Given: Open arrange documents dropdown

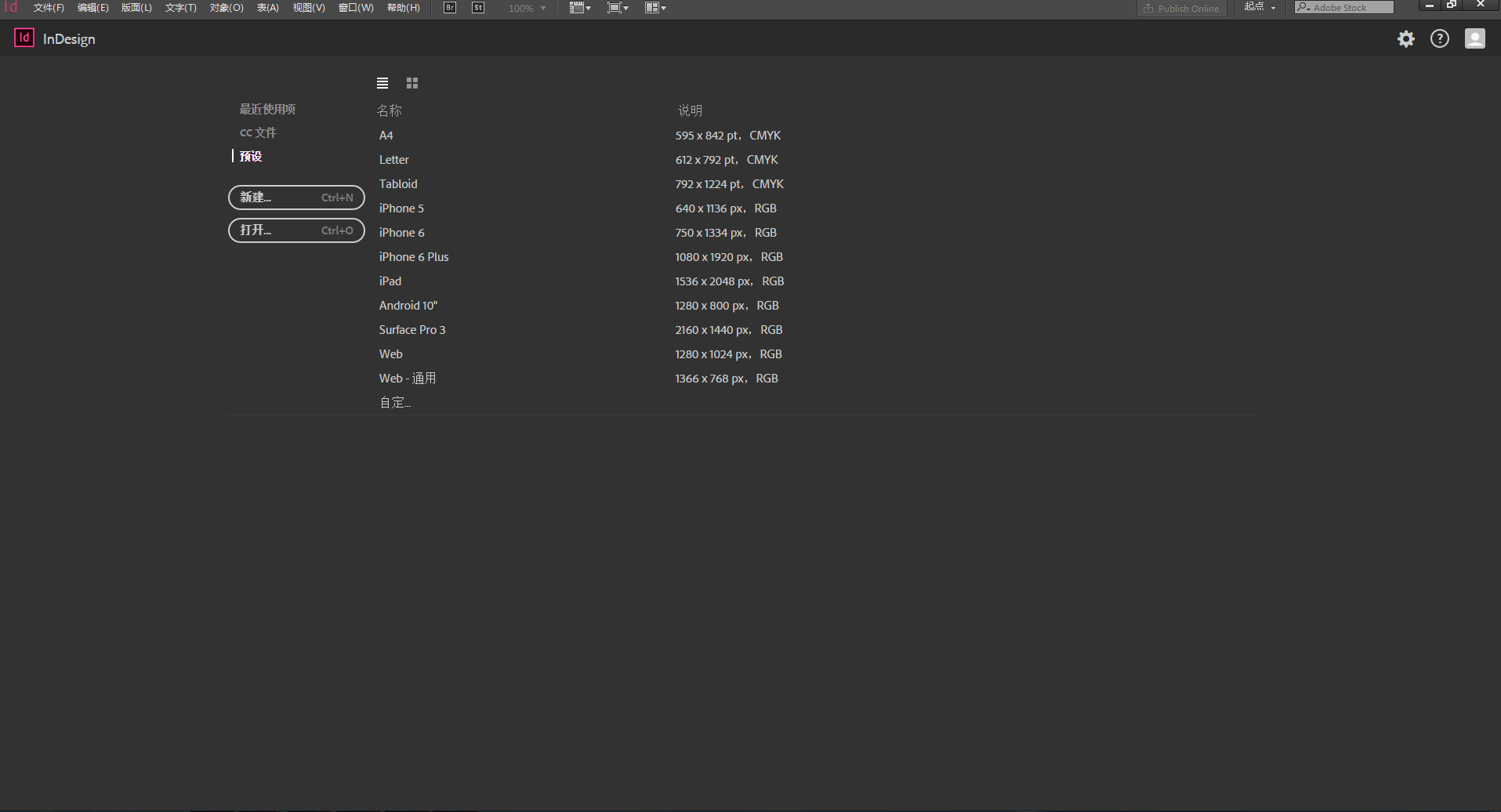Looking at the screenshot, I should click(655, 8).
